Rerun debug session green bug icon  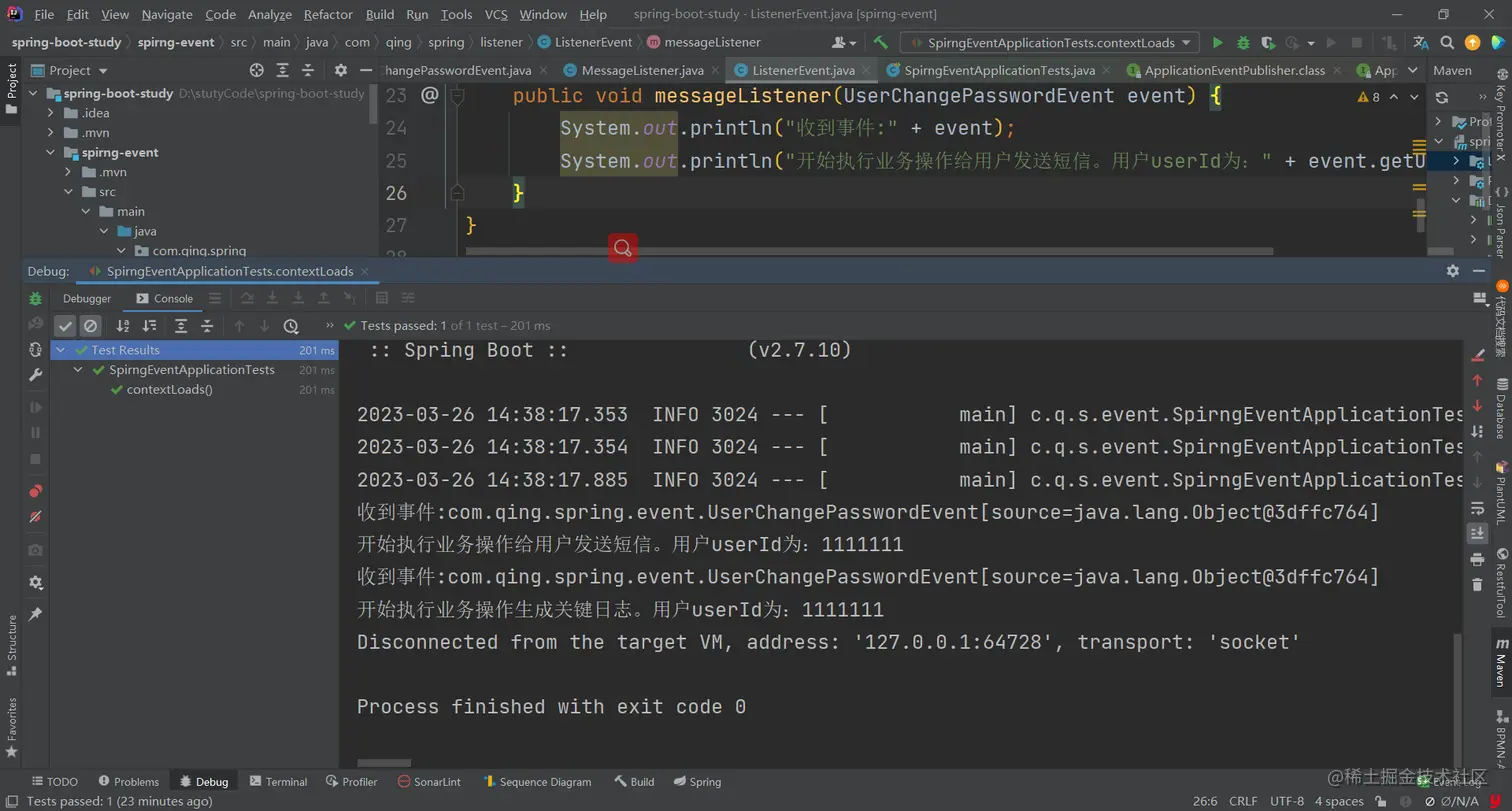click(36, 298)
